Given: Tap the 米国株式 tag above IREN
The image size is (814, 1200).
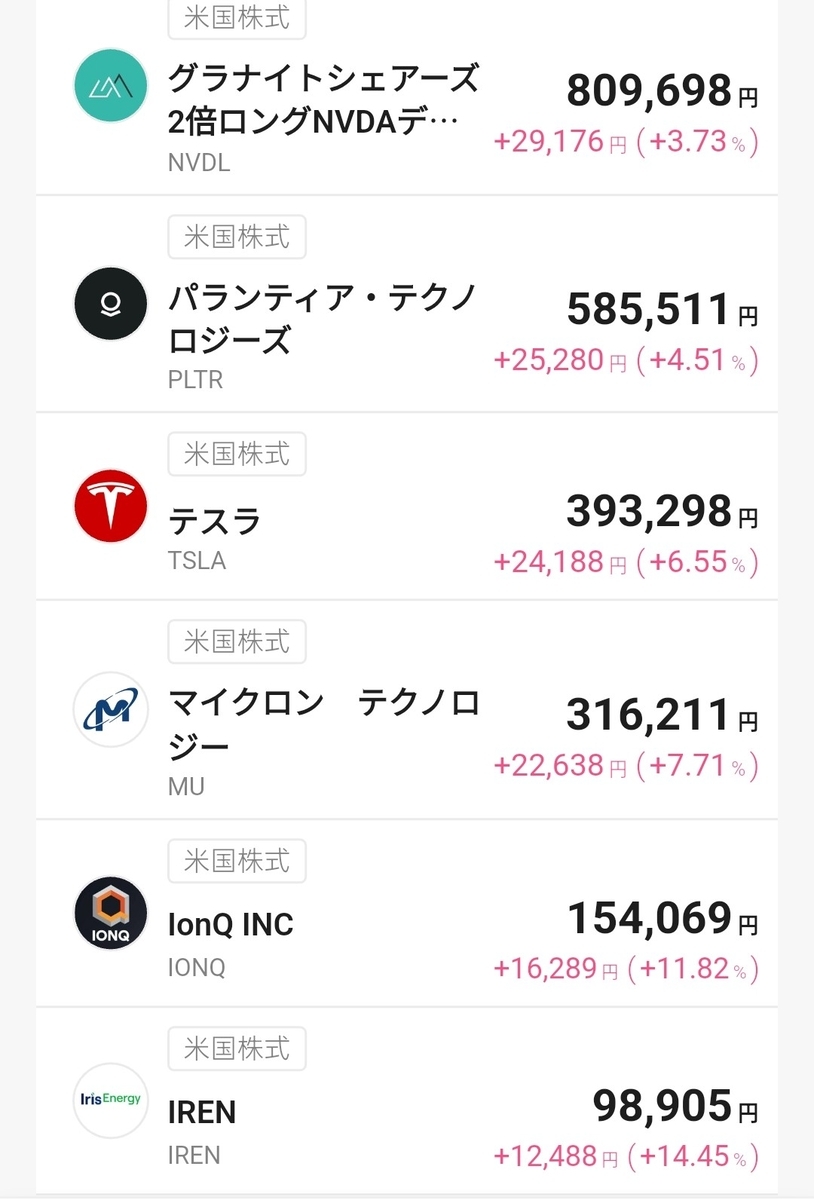Looking at the screenshot, I should pyautogui.click(x=237, y=1049).
